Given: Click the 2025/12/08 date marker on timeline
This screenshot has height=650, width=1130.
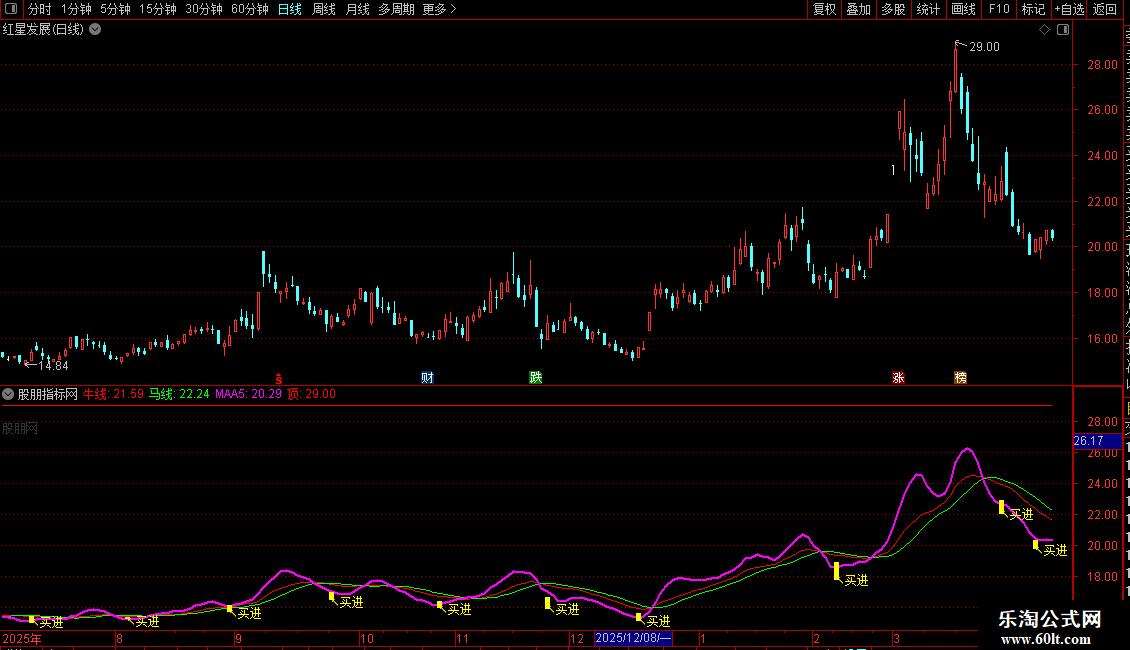Looking at the screenshot, I should coord(633,638).
